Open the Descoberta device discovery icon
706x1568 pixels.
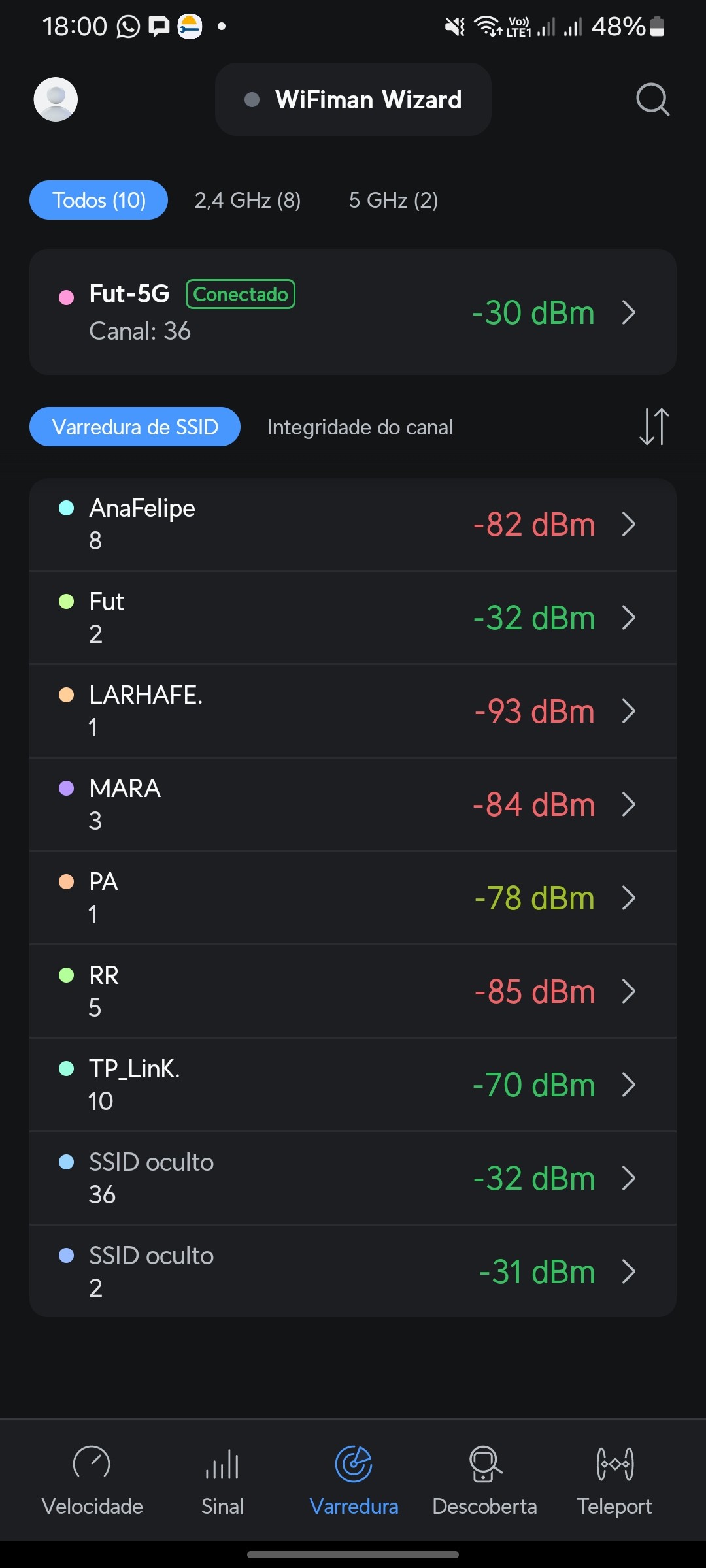(x=484, y=1463)
